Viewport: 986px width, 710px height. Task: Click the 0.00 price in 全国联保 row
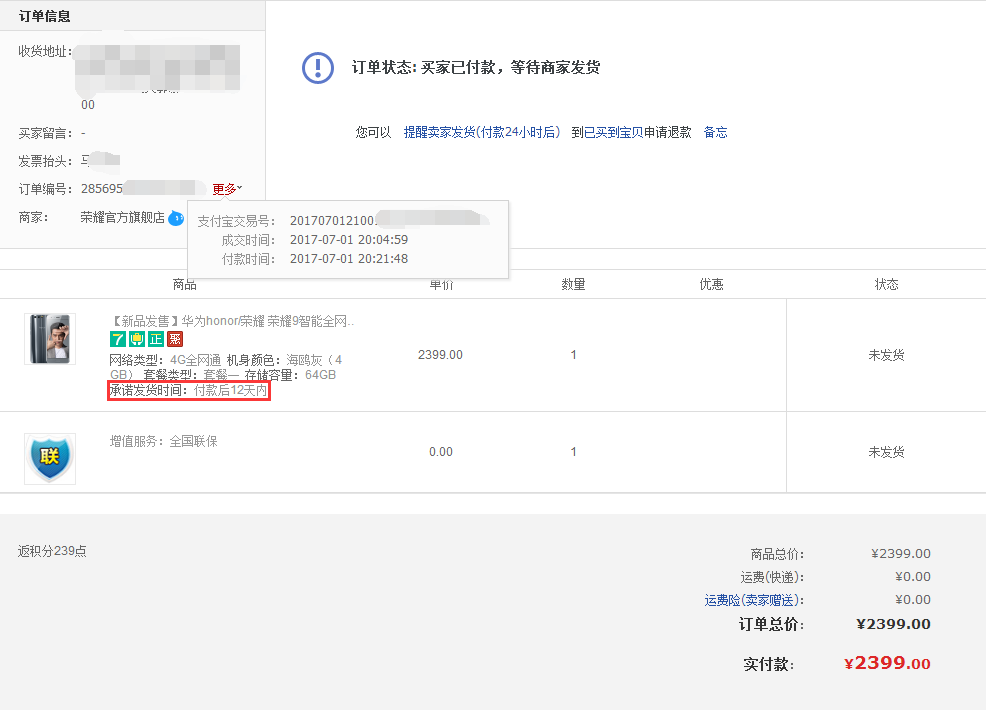[x=441, y=452]
